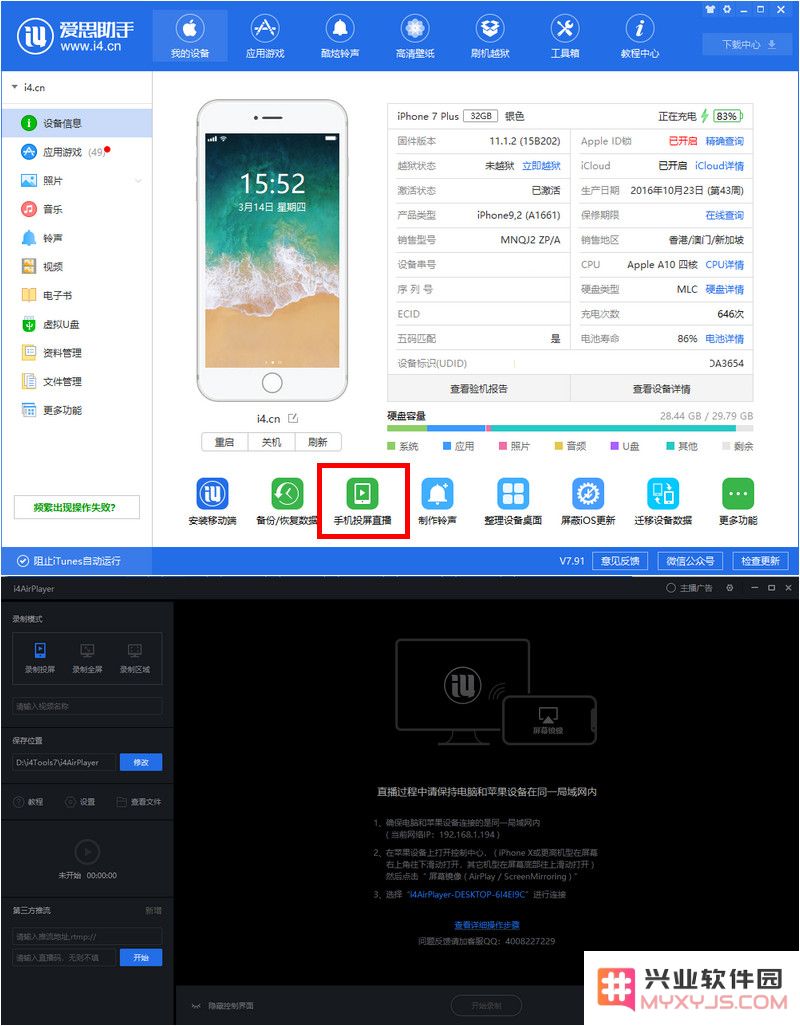Open 安装移动端 shortcut icon

click(x=212, y=494)
